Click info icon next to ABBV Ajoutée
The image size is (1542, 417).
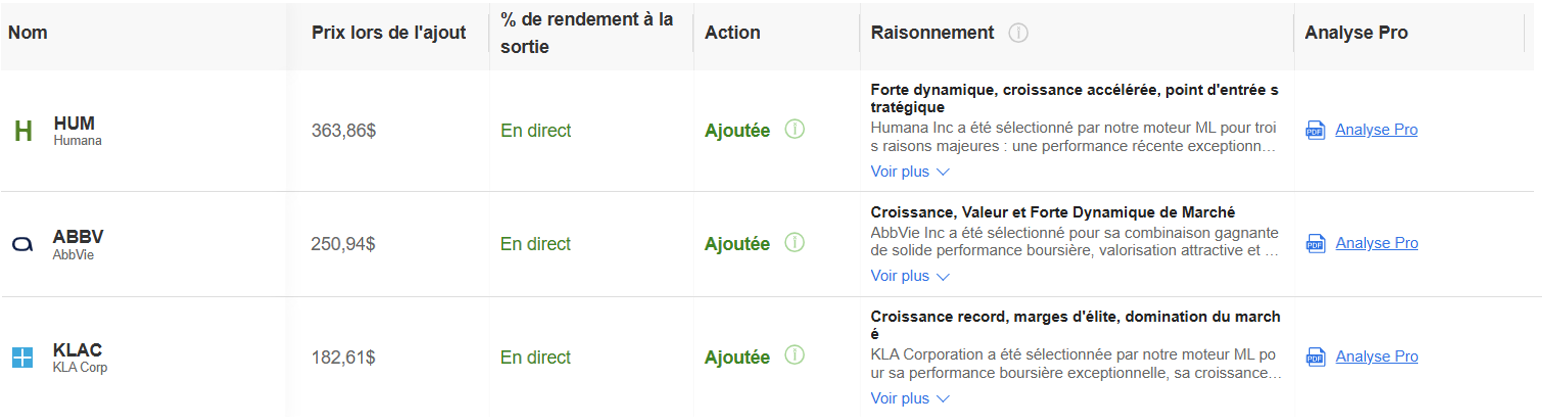(795, 243)
